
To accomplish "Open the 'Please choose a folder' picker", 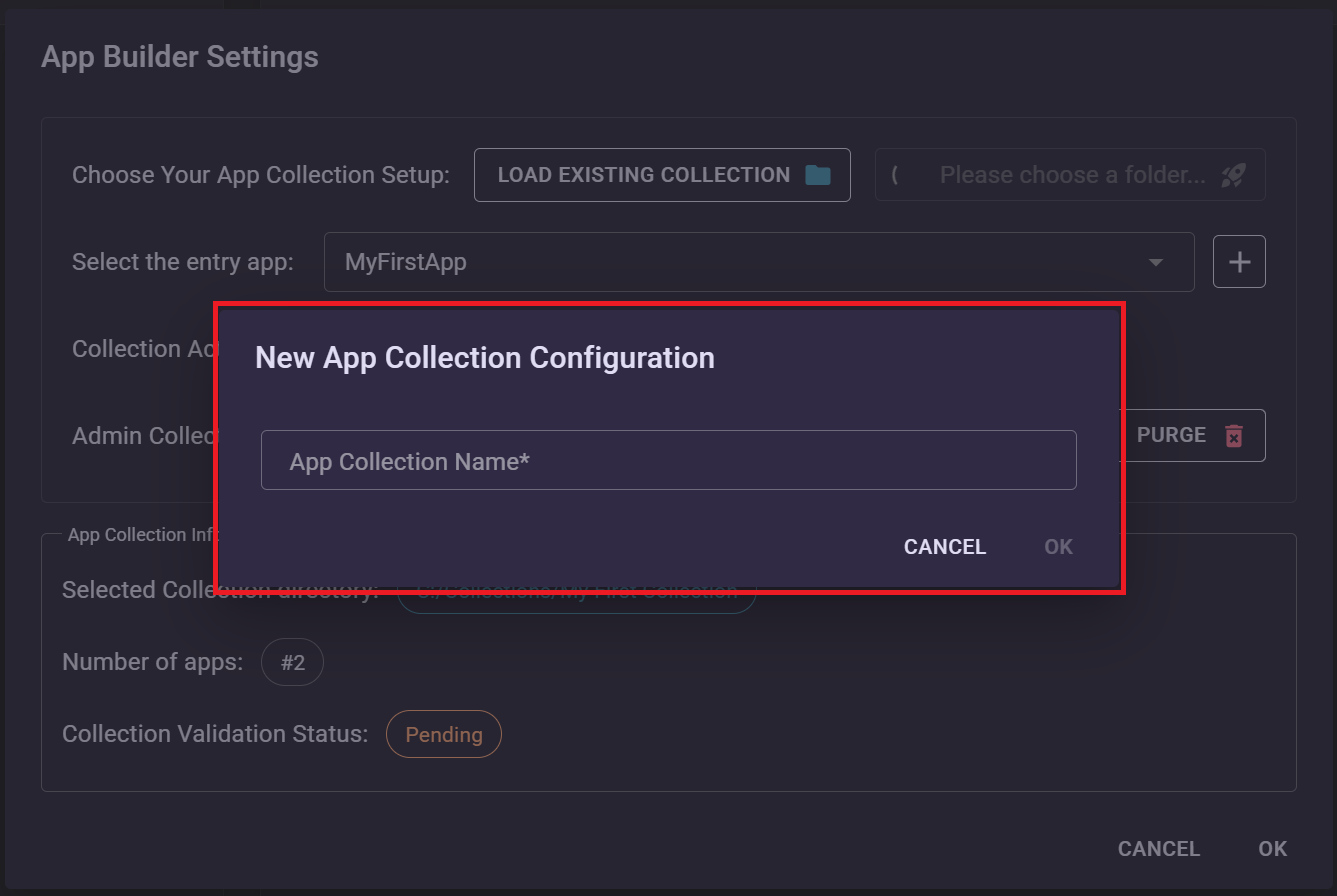I will [1070, 174].
